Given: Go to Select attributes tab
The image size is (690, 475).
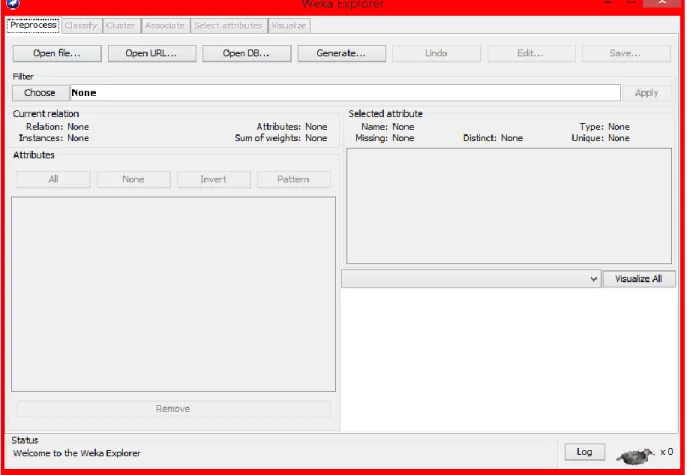Looking at the screenshot, I should coord(228,26).
